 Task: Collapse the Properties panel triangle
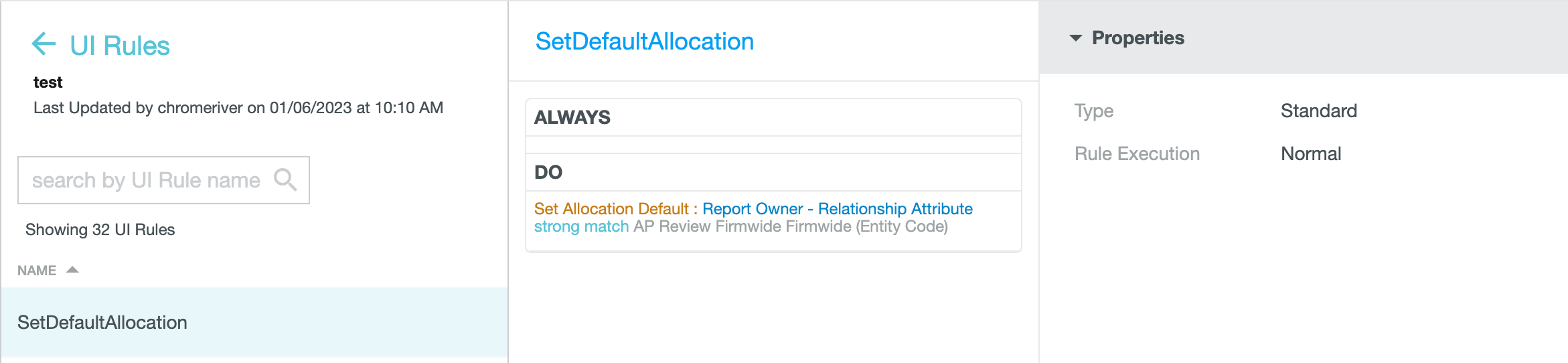pos(1076,38)
